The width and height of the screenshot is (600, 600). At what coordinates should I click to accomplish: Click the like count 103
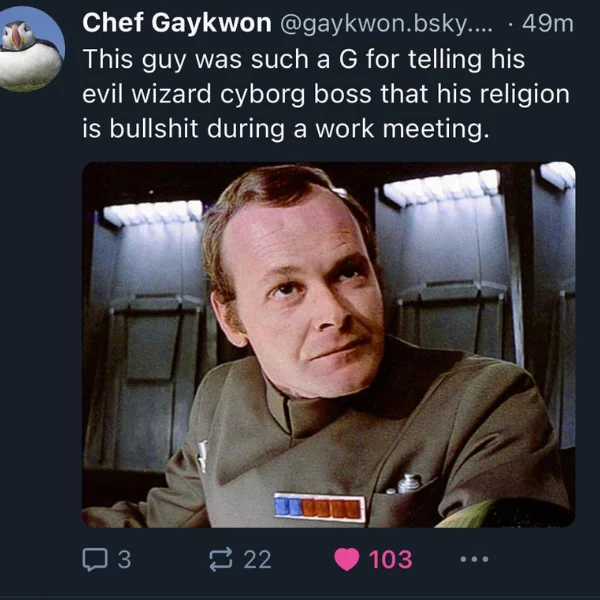[391, 559]
